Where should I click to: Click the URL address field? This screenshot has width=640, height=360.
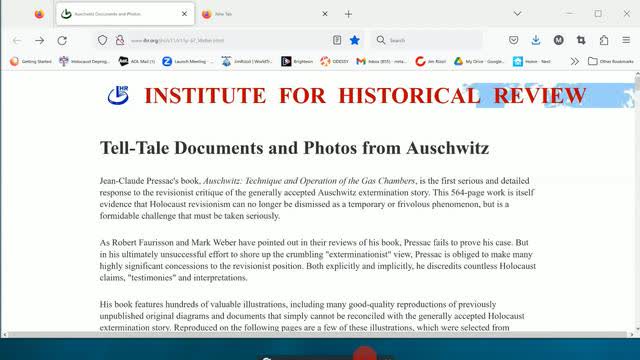pyautogui.click(x=229, y=40)
